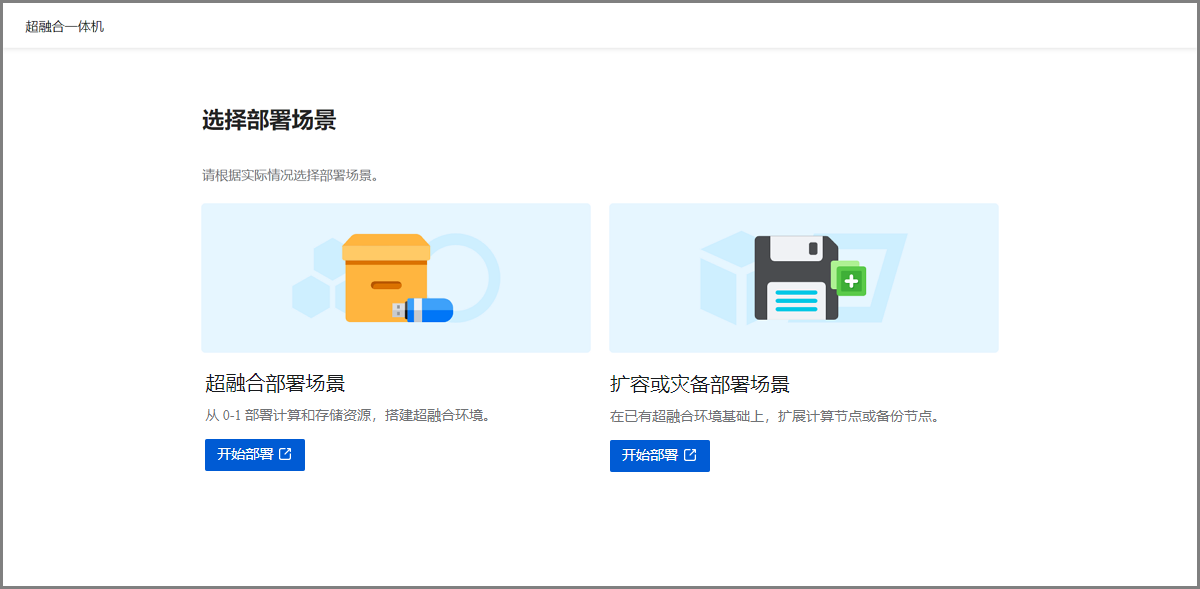Viewport: 1200px width, 589px height.
Task: Click the 超融合一体机 header title
Action: pyautogui.click(x=65, y=26)
